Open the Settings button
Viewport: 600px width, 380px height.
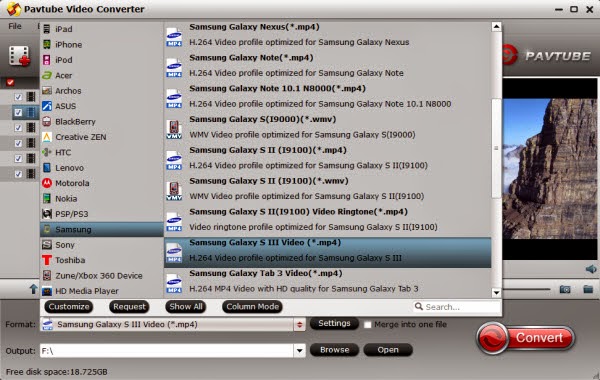point(334,323)
